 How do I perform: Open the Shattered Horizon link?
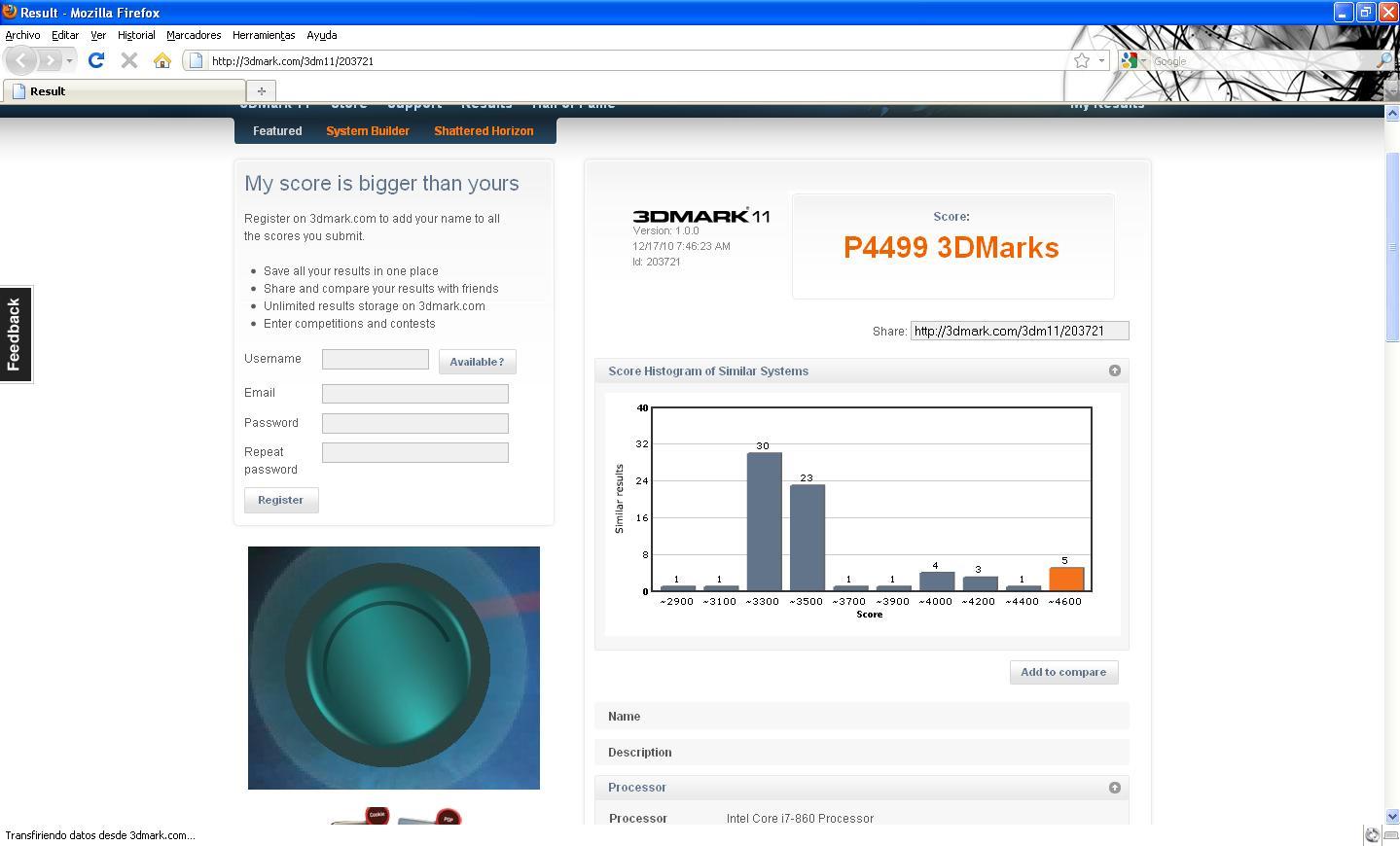pos(484,130)
